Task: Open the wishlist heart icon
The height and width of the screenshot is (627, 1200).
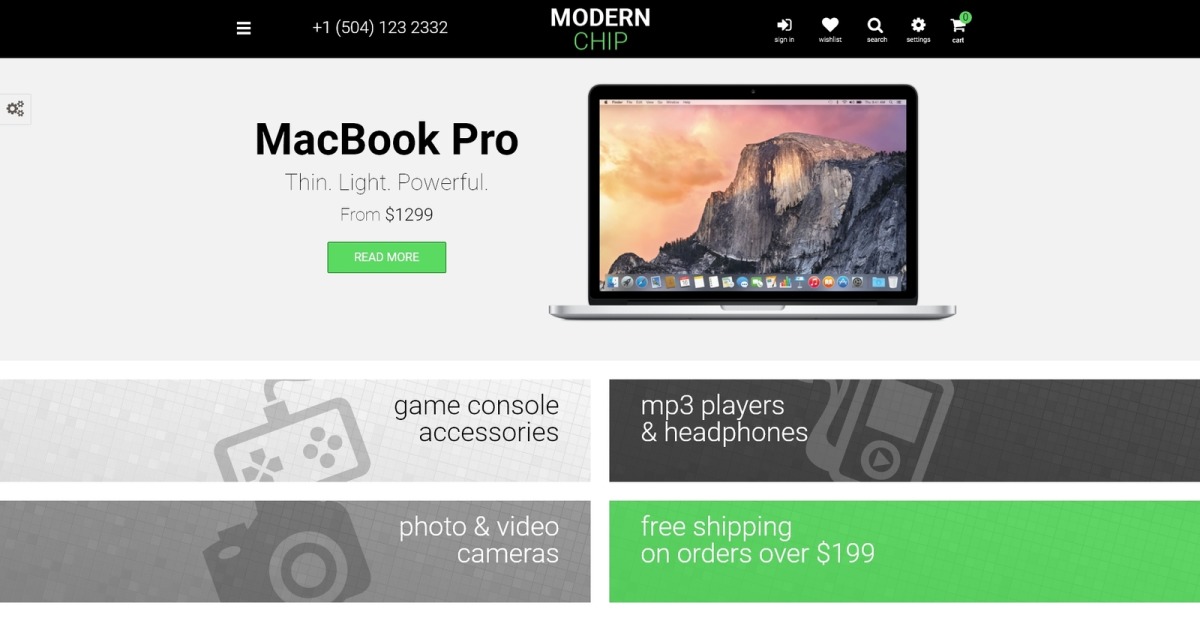Action: [830, 25]
